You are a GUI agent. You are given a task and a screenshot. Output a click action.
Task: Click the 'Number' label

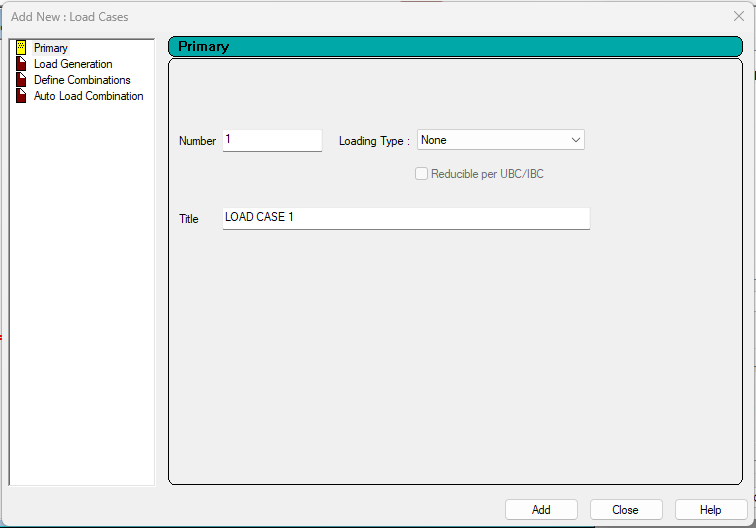[197, 141]
